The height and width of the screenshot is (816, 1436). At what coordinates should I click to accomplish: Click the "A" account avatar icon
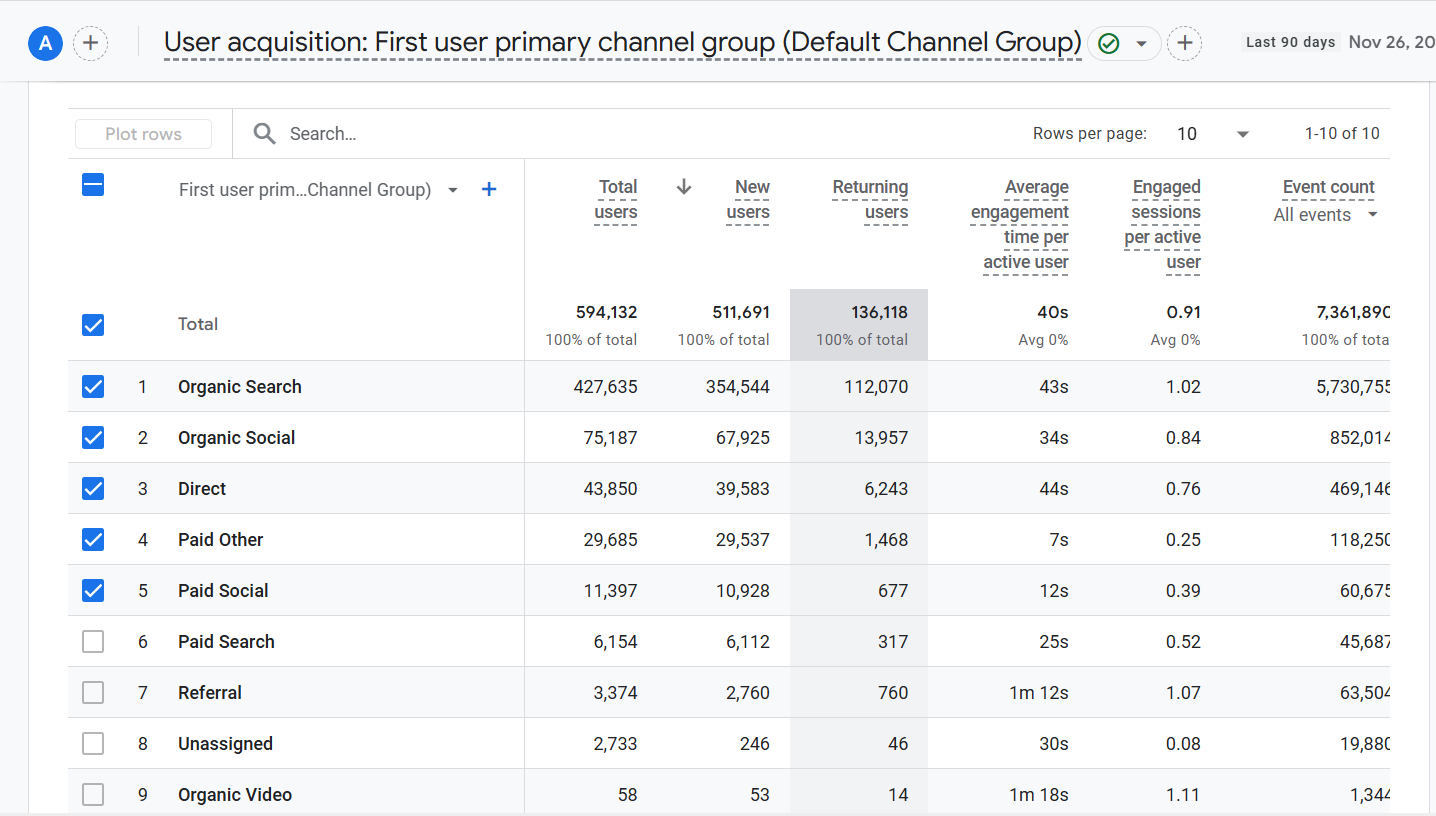click(45, 43)
